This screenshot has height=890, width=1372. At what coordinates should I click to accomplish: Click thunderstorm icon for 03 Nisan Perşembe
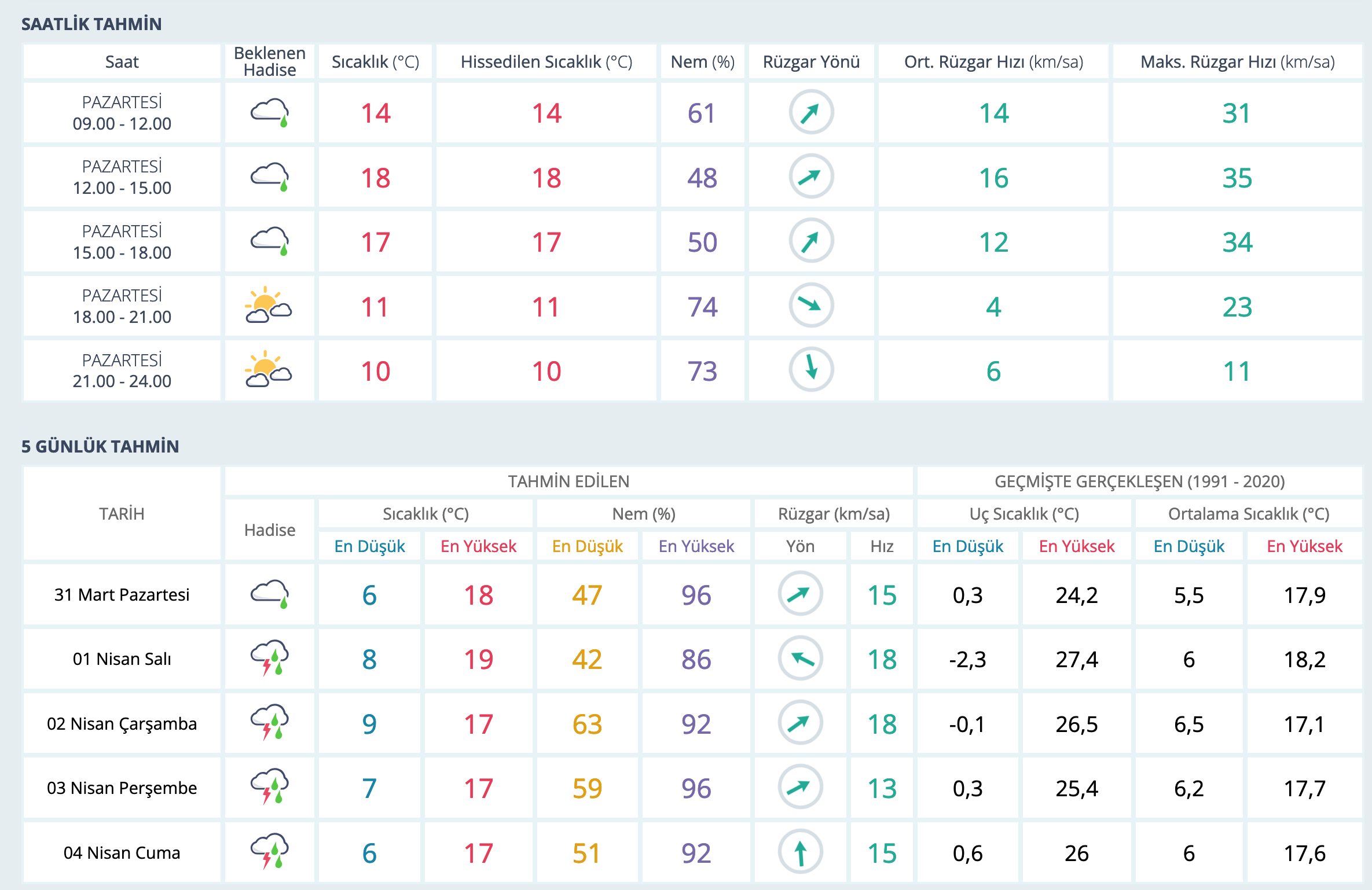coord(269,787)
